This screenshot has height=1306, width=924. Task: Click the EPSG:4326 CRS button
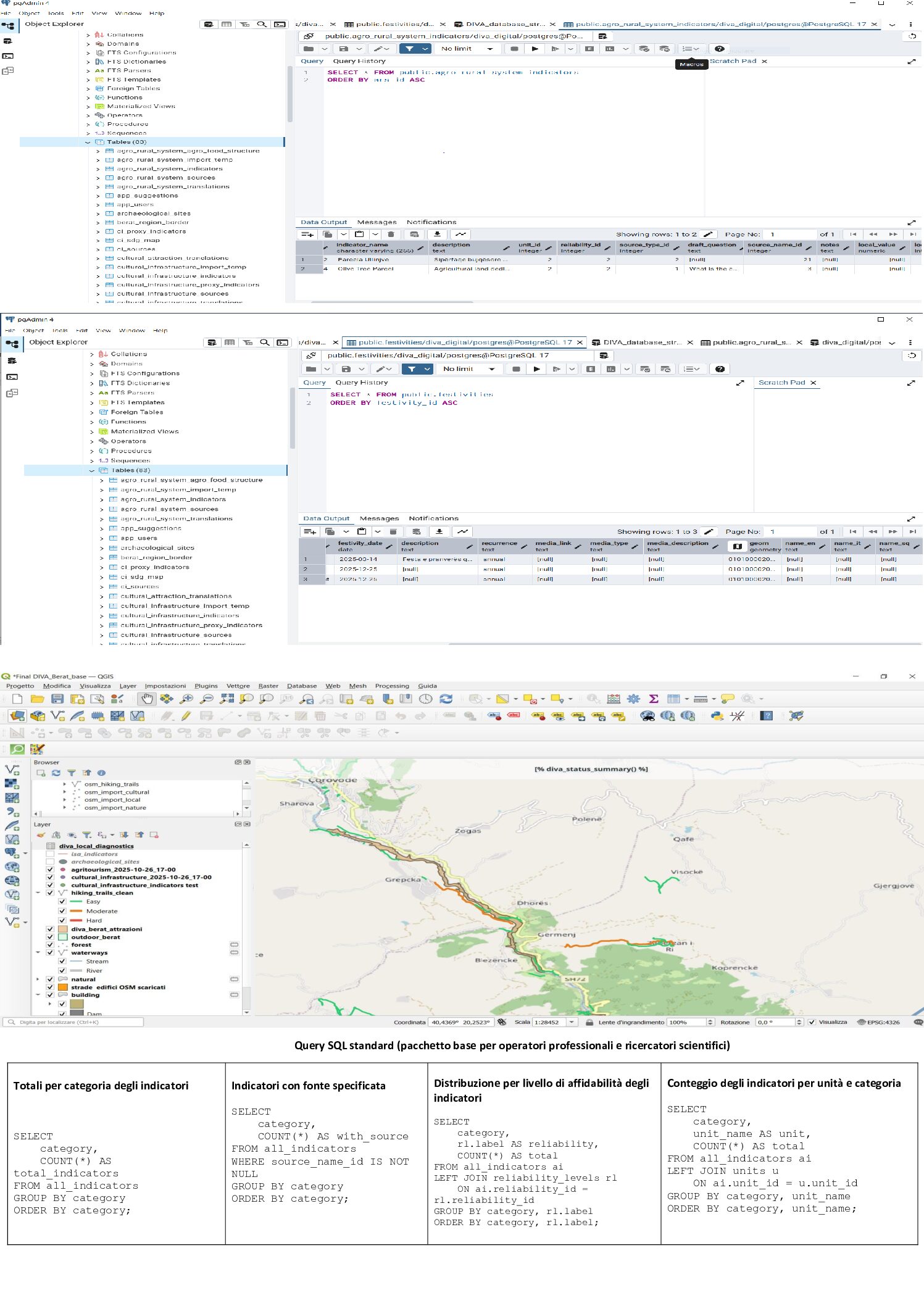(x=879, y=1023)
